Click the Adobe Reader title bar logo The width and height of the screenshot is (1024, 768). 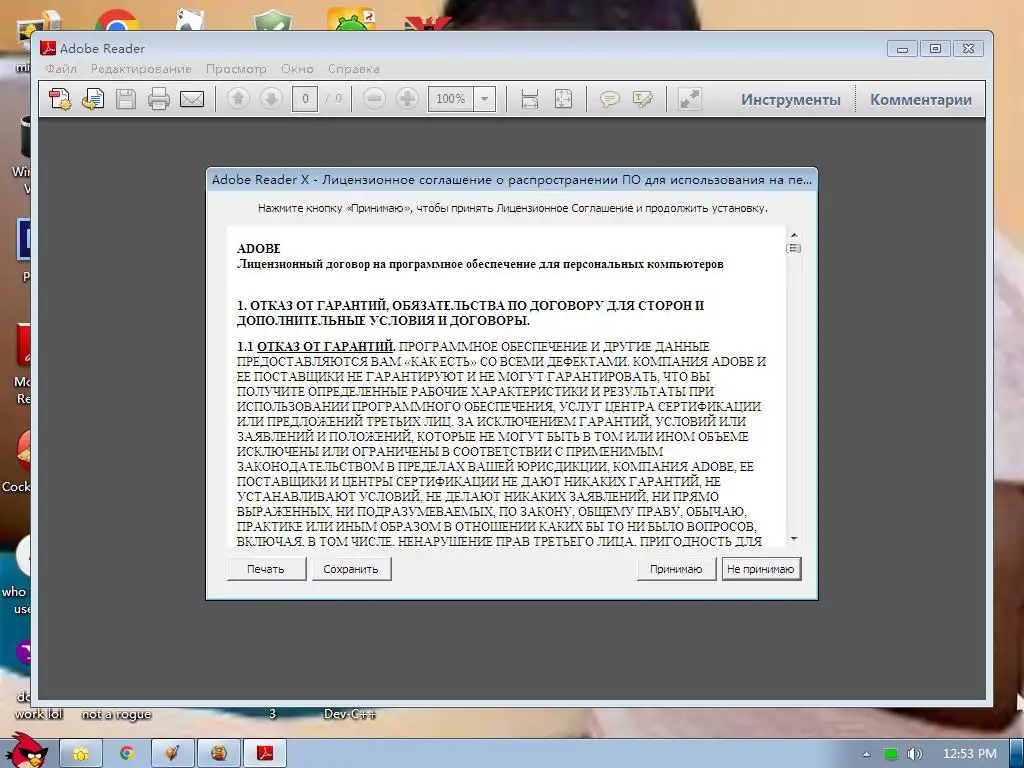click(x=48, y=48)
